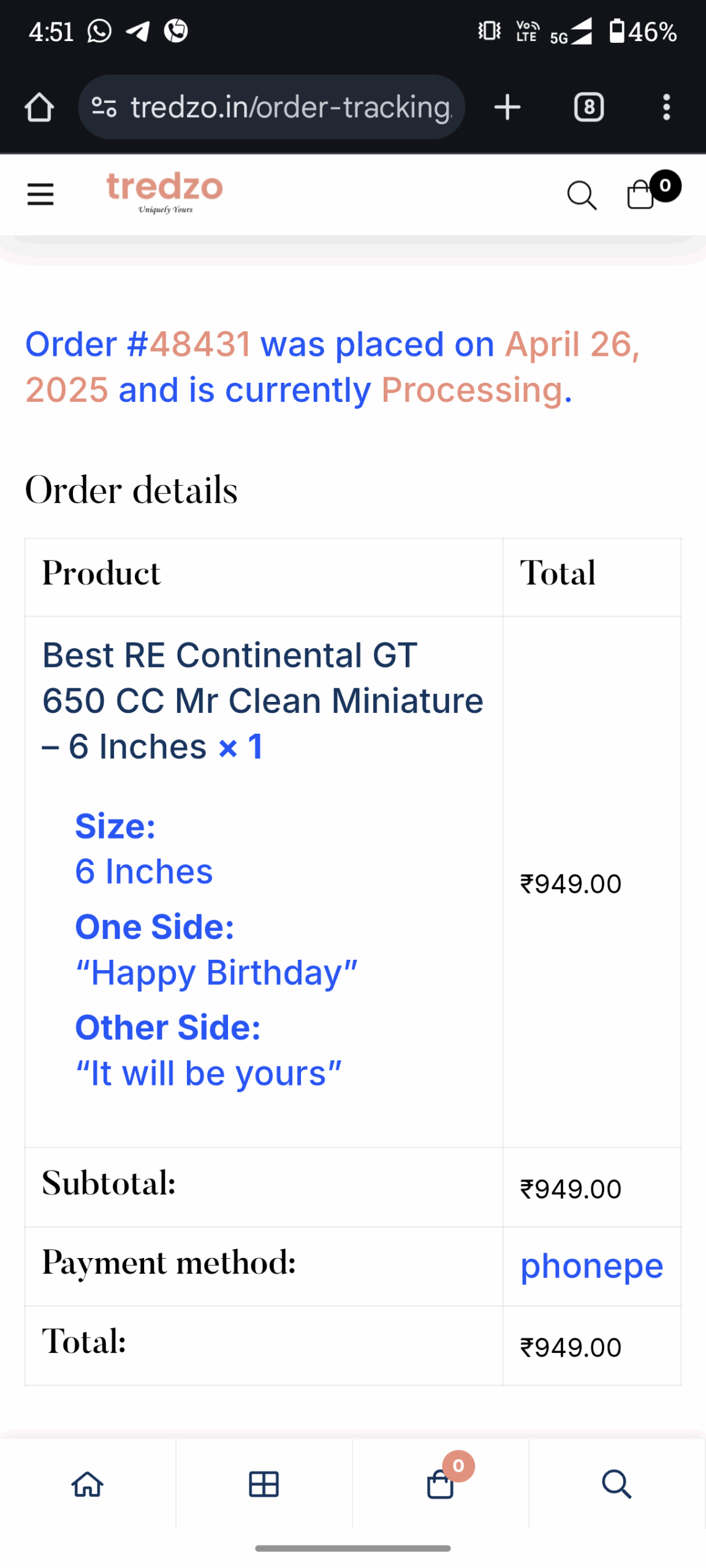The image size is (706, 1568).
Task: Go to browser home page
Action: tap(39, 108)
